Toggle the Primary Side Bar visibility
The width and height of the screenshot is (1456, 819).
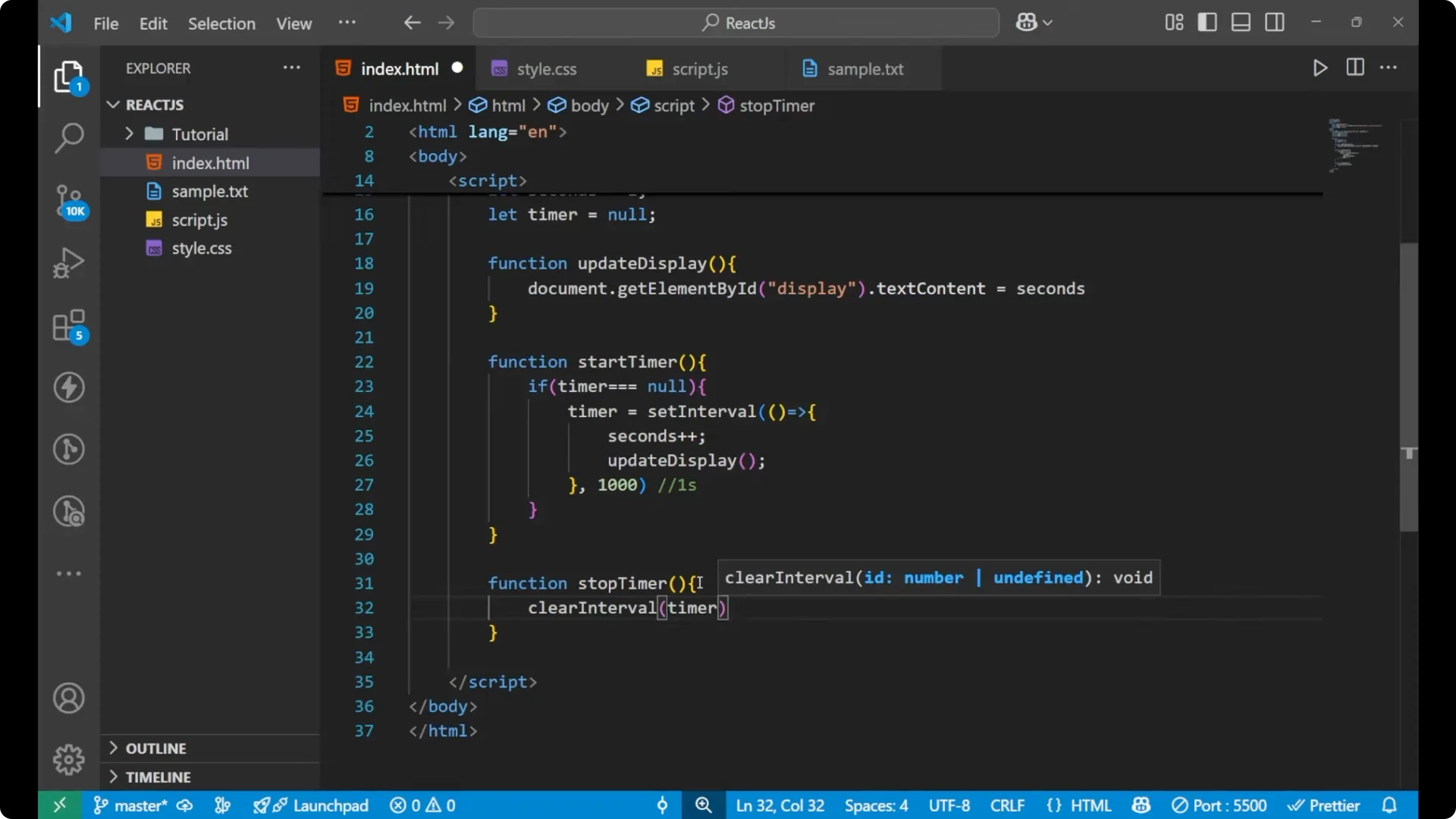(x=1207, y=22)
